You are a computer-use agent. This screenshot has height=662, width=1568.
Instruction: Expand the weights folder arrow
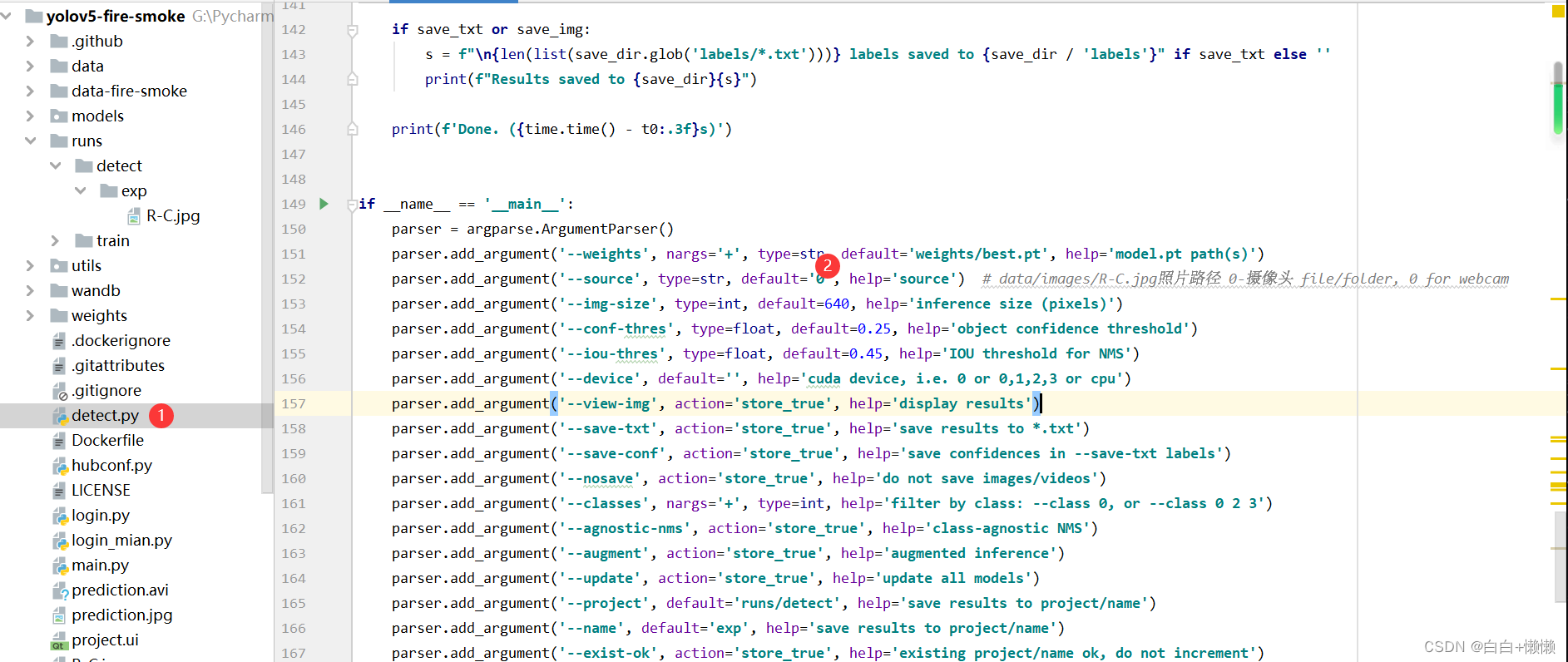click(31, 315)
